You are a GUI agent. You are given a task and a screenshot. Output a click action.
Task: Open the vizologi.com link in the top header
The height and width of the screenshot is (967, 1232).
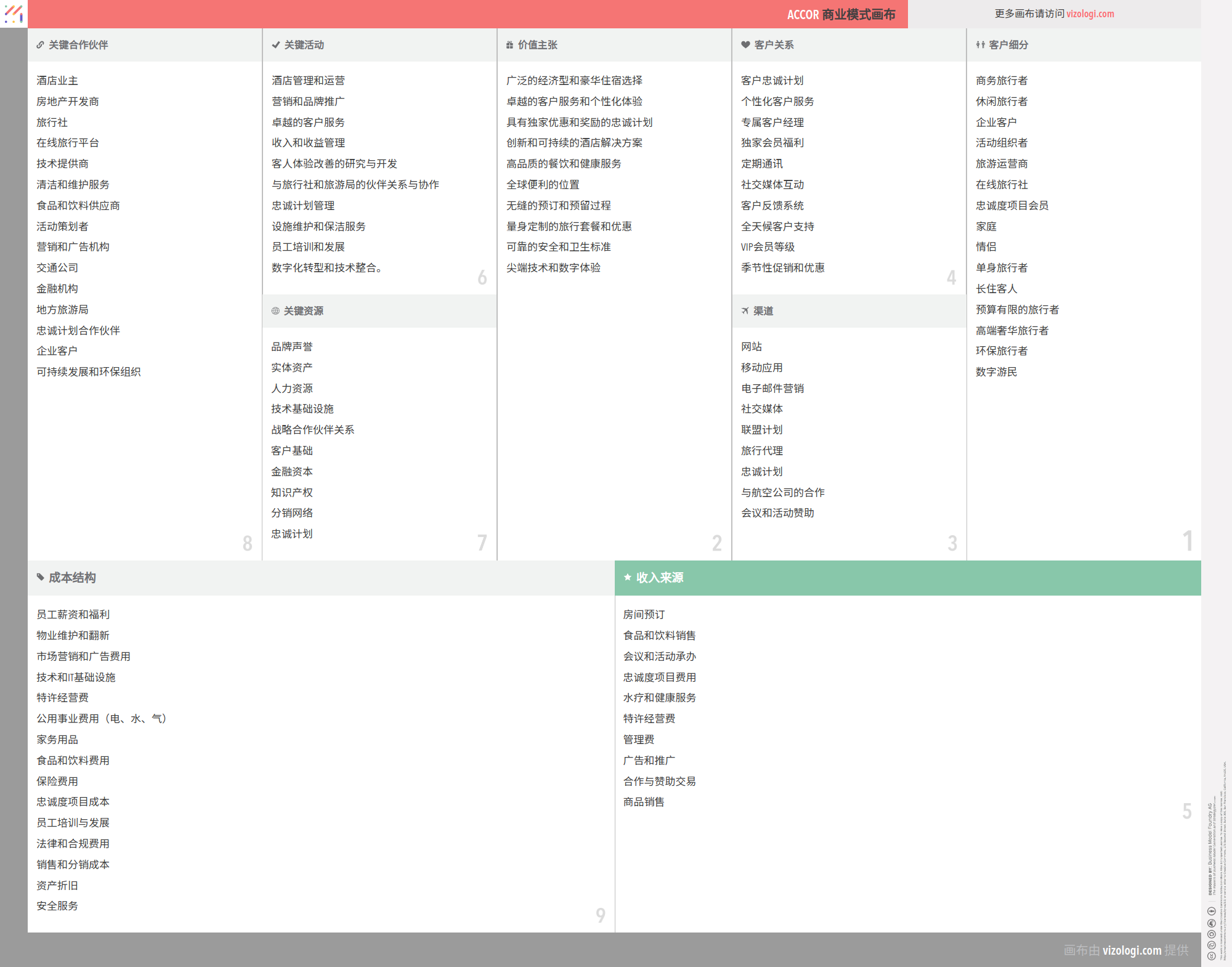click(x=1090, y=14)
